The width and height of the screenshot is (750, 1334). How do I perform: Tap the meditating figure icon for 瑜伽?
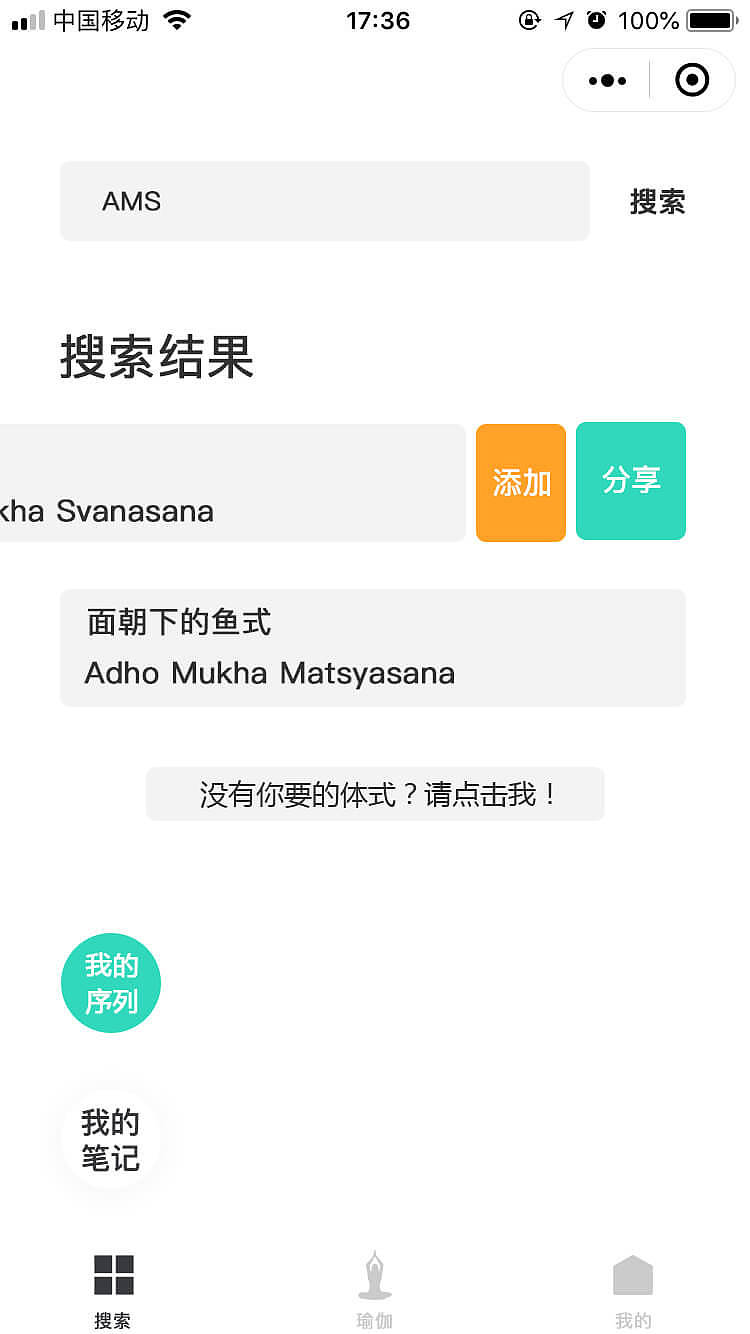pos(374,1271)
